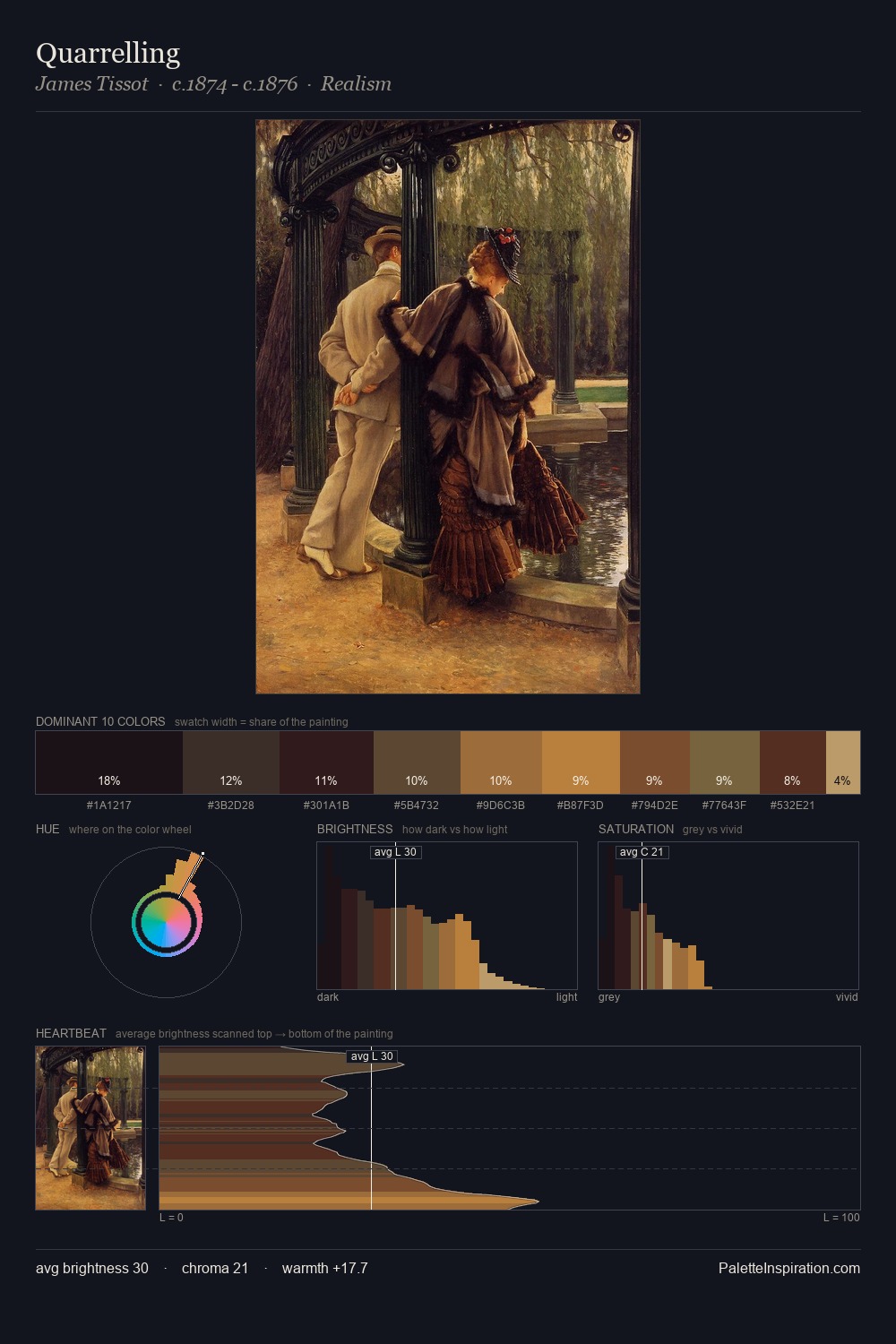Click the 'SATURATION' section heading

pos(636,829)
